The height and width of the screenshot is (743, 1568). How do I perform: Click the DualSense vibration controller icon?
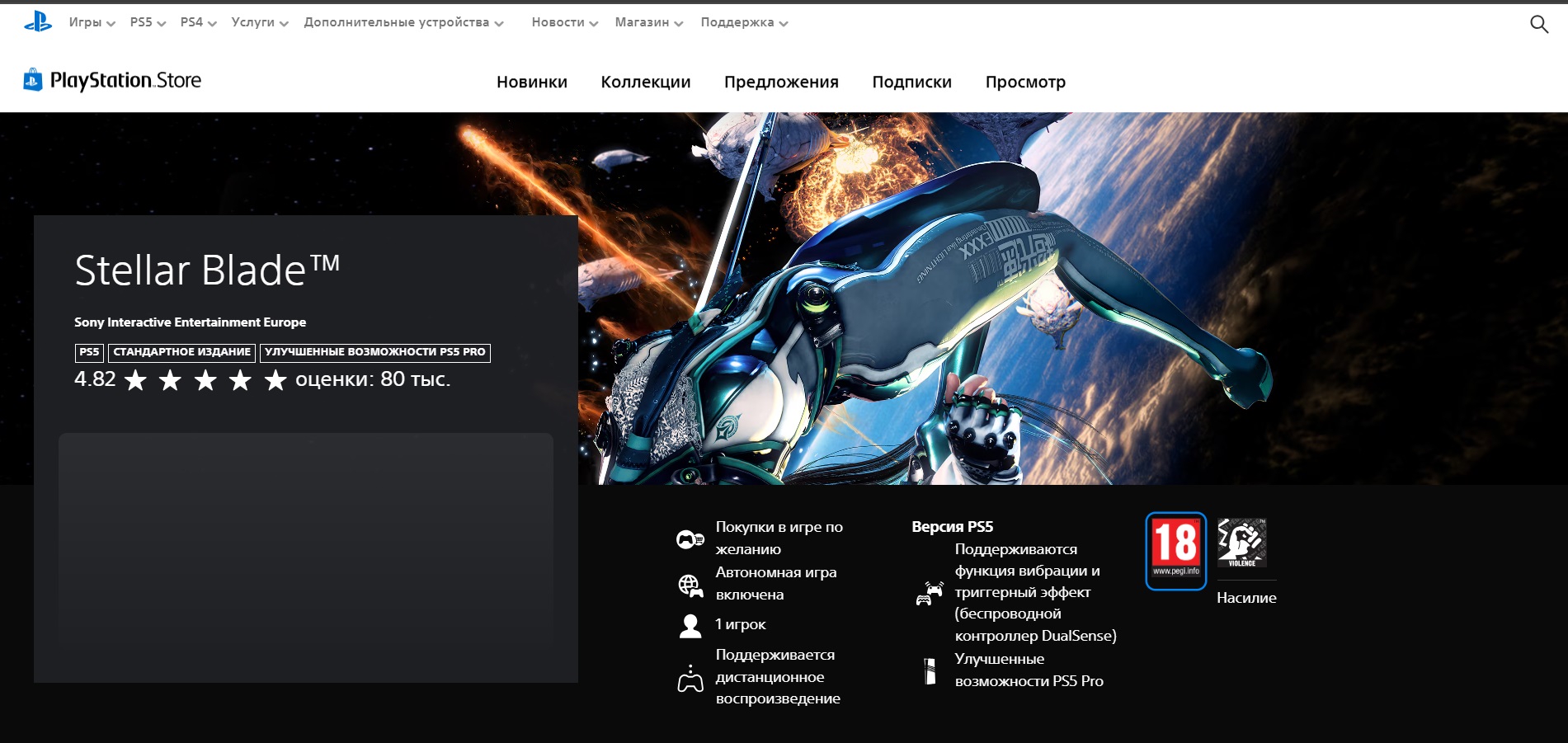930,593
